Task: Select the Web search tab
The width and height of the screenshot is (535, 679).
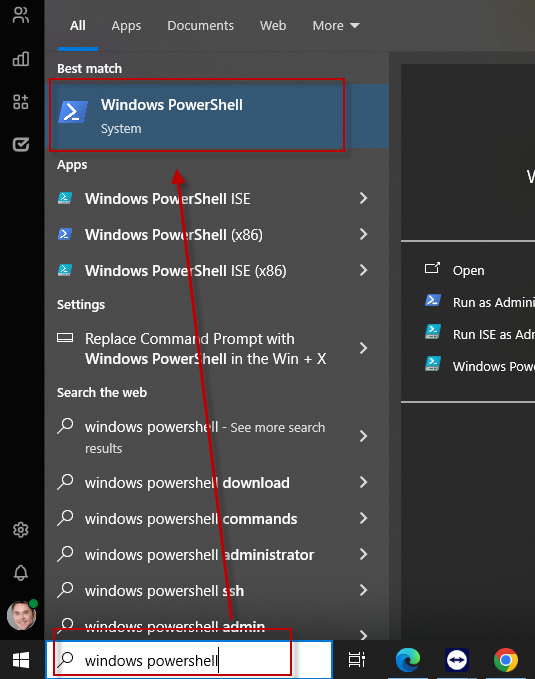Action: (273, 26)
